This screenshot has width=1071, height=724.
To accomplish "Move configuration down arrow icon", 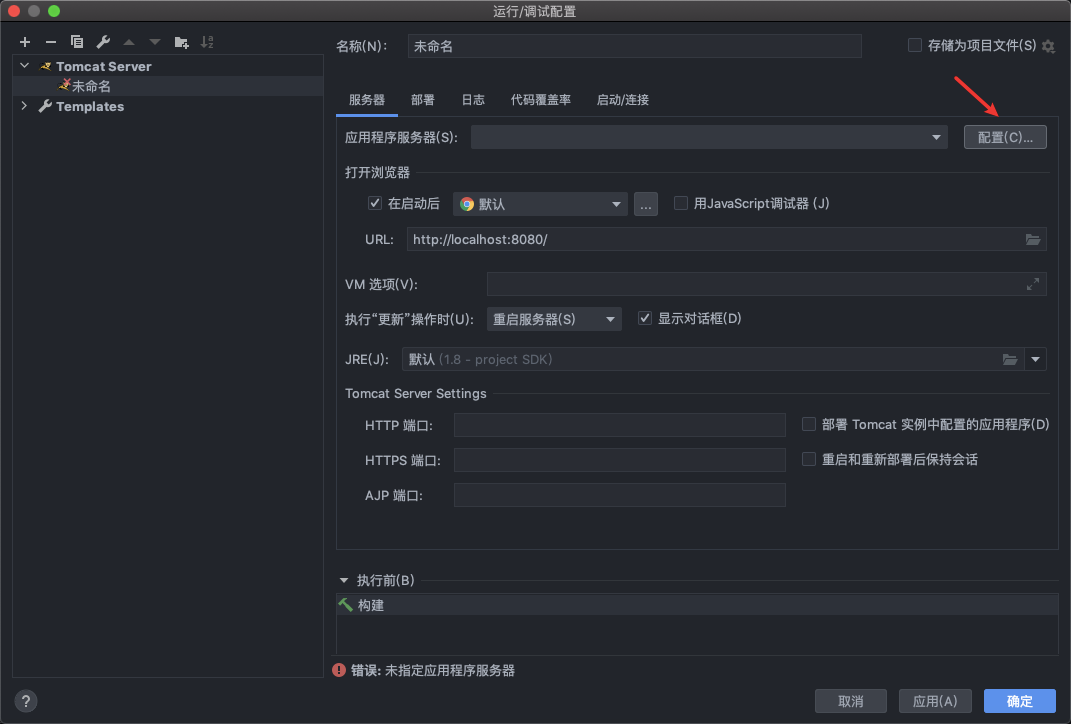I will [155, 42].
